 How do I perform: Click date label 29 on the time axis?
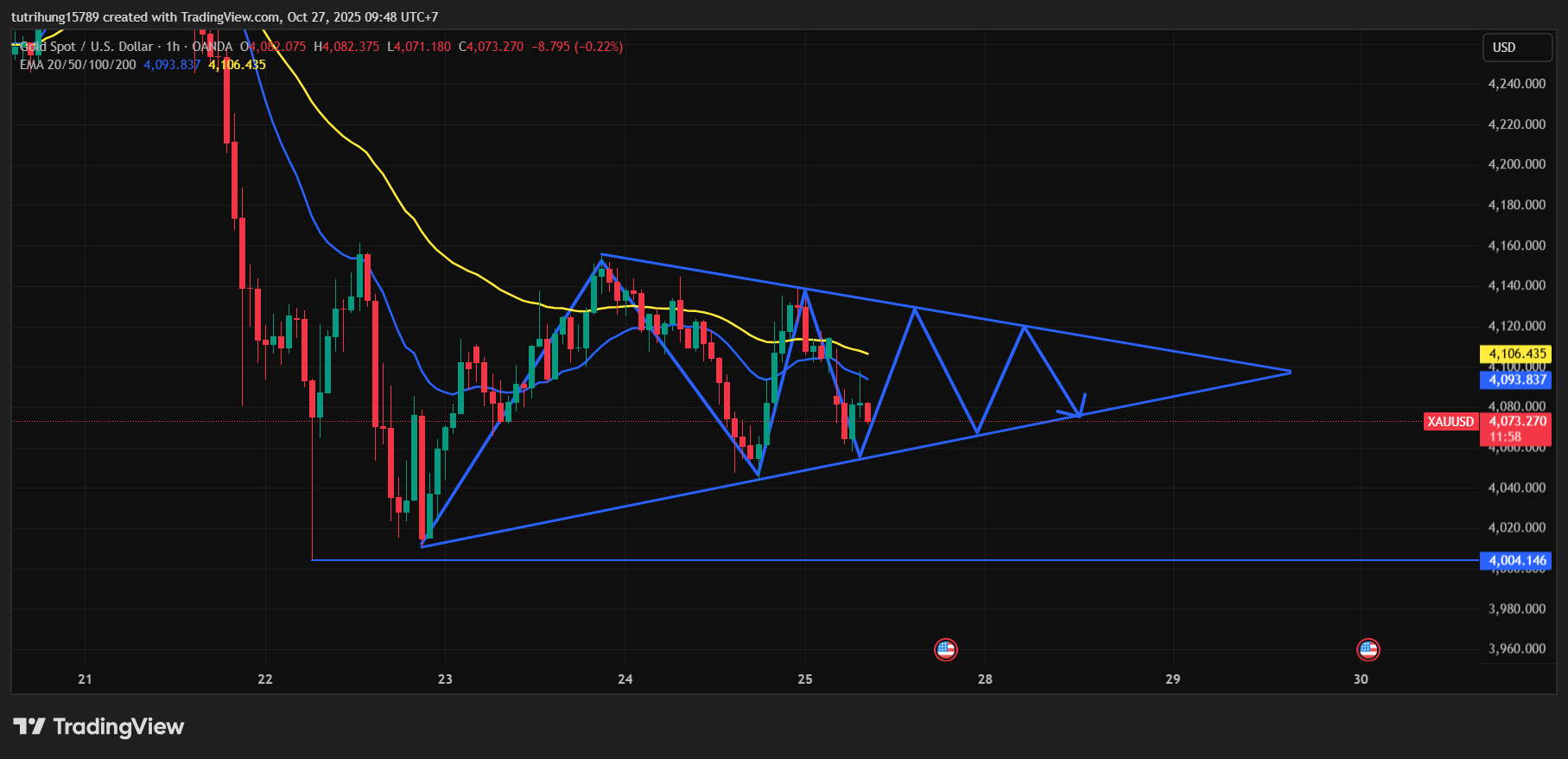tap(1172, 679)
